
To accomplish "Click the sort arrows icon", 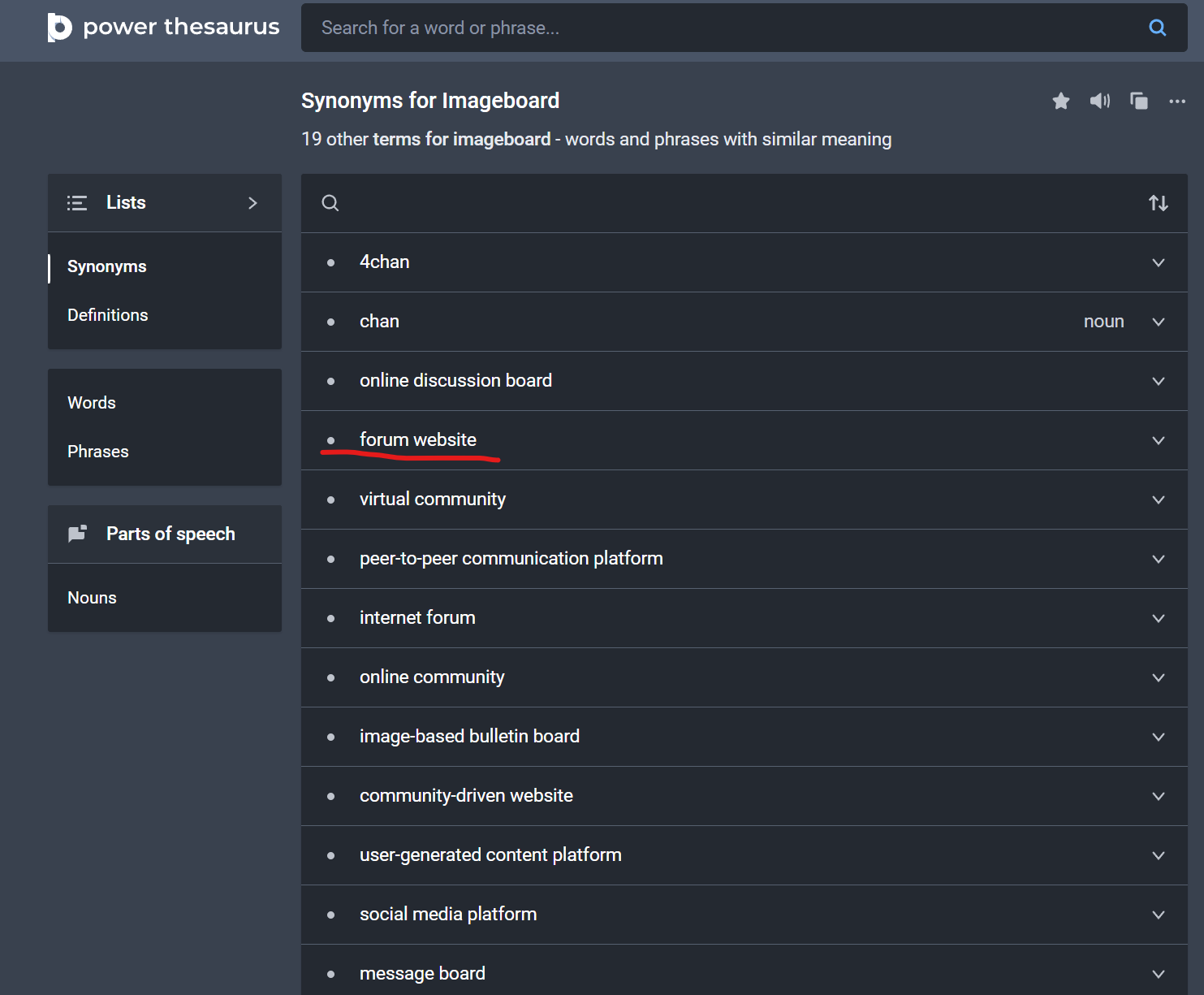I will [x=1158, y=203].
